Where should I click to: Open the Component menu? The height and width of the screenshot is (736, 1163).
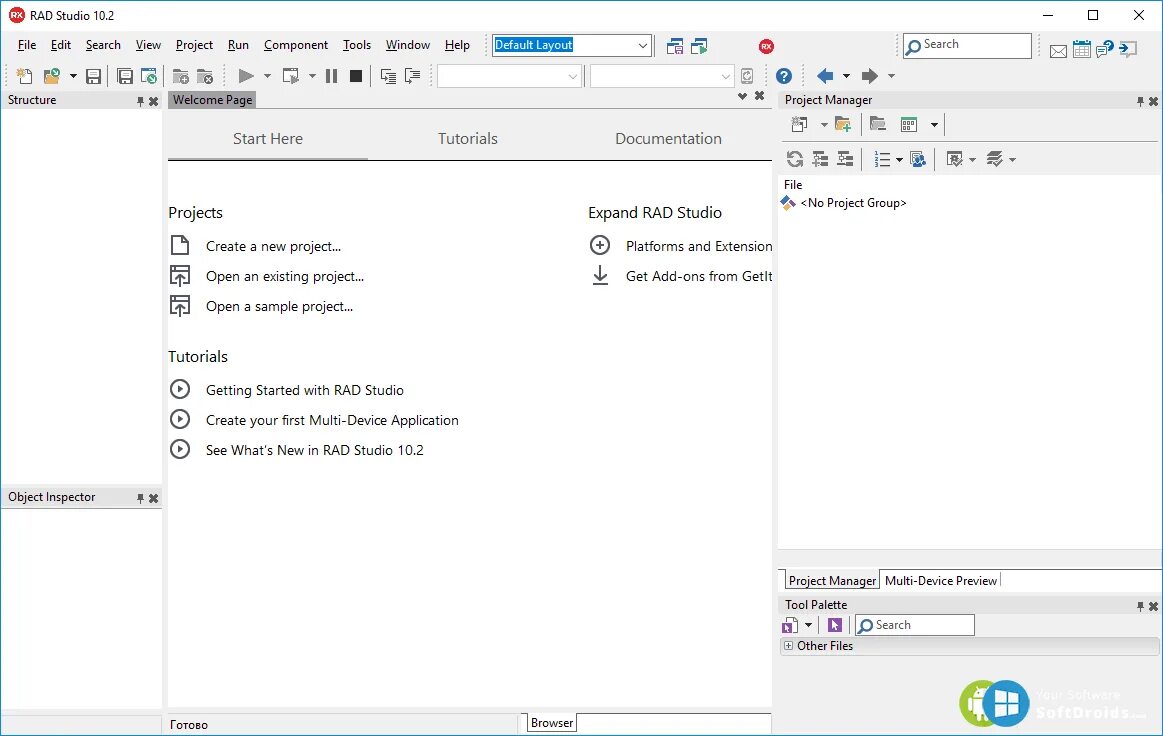pyautogui.click(x=296, y=45)
